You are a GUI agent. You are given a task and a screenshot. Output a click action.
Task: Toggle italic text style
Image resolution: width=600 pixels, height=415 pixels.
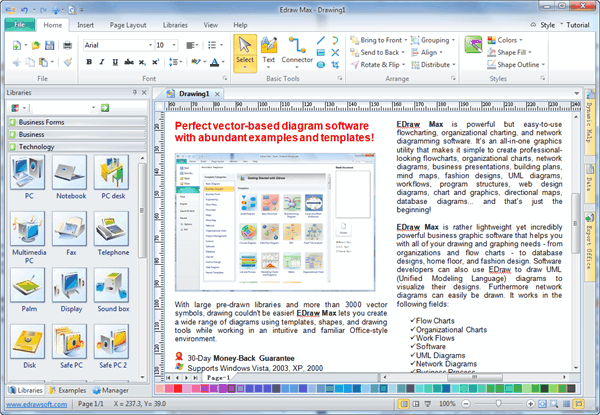click(x=102, y=62)
